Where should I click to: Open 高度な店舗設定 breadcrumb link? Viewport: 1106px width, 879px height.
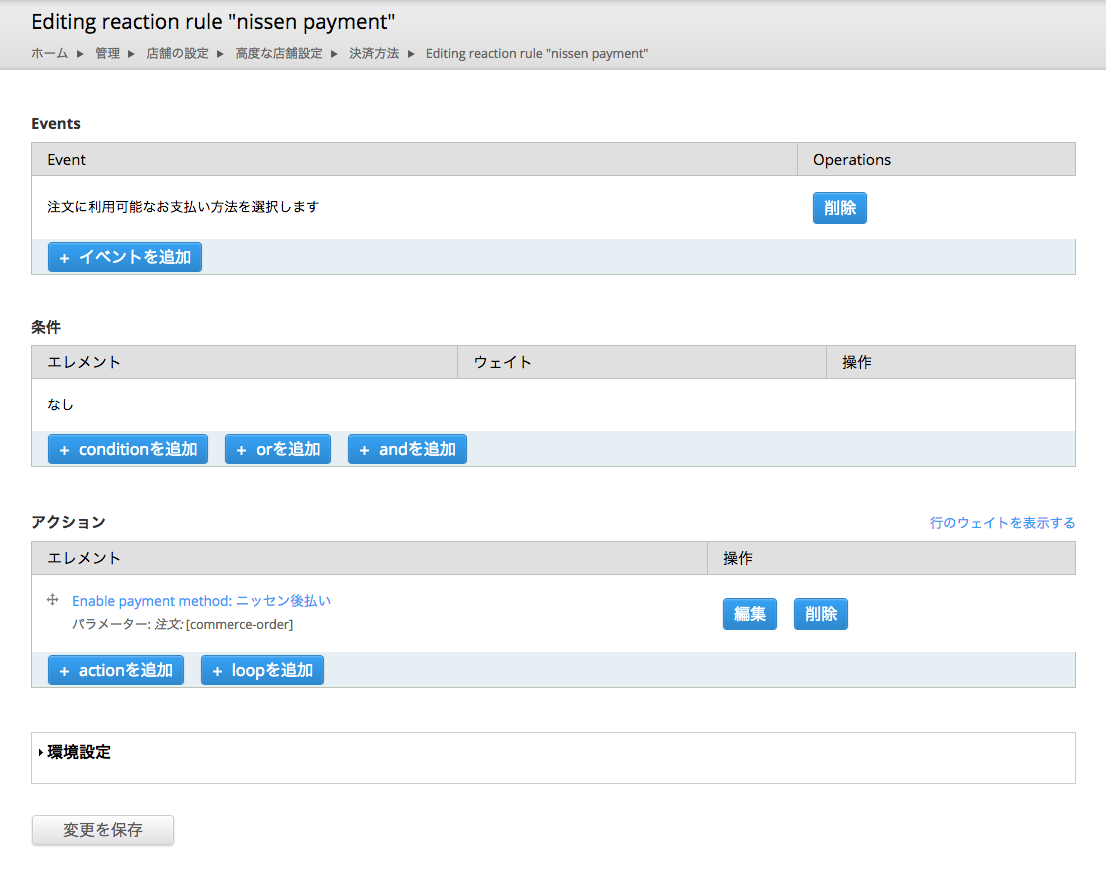point(279,53)
